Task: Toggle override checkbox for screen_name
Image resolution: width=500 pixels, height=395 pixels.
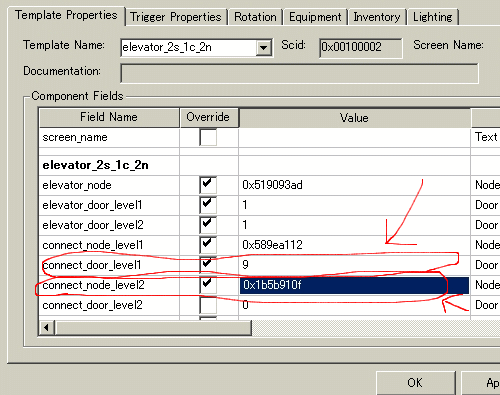Action: point(208,137)
